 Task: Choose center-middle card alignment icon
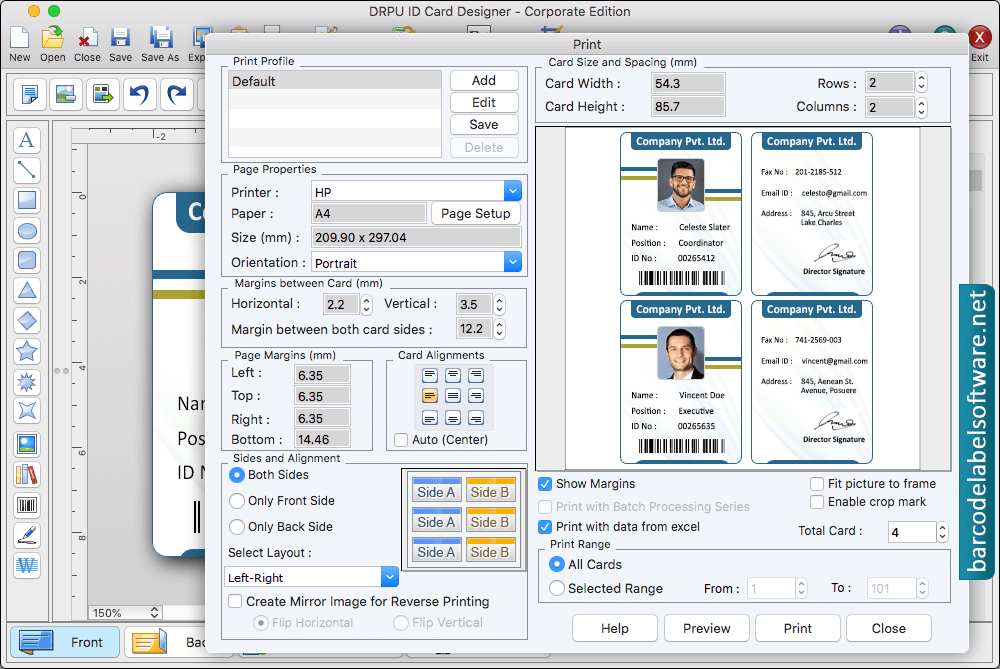tap(453, 396)
